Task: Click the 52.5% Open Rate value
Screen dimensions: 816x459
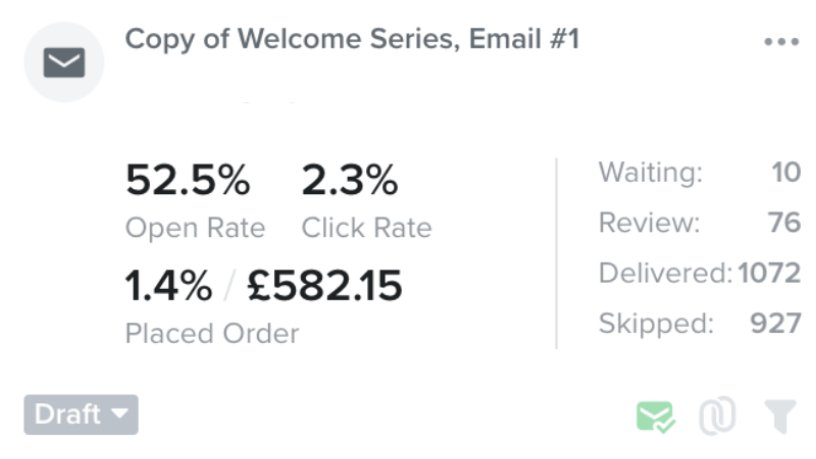Action: (188, 180)
